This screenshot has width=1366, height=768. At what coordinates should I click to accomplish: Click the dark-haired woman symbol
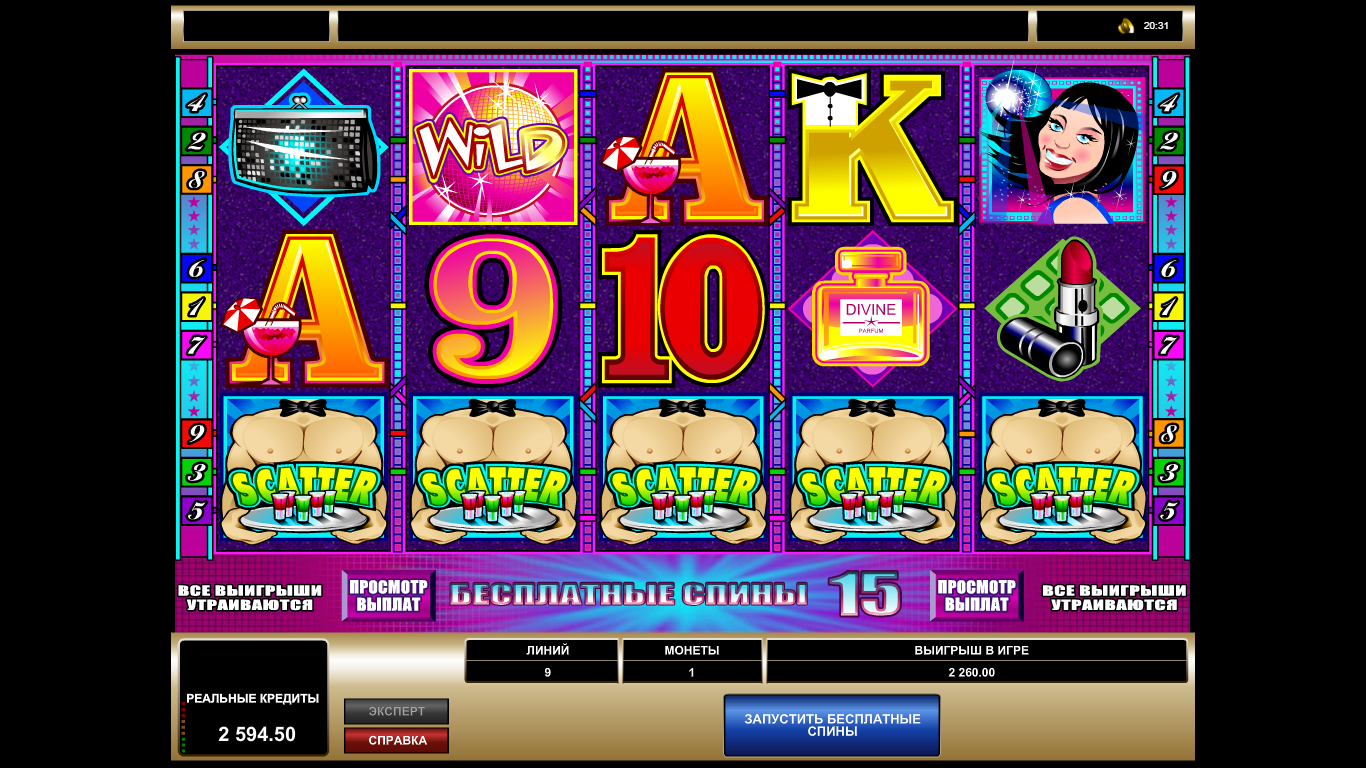pyautogui.click(x=1062, y=147)
